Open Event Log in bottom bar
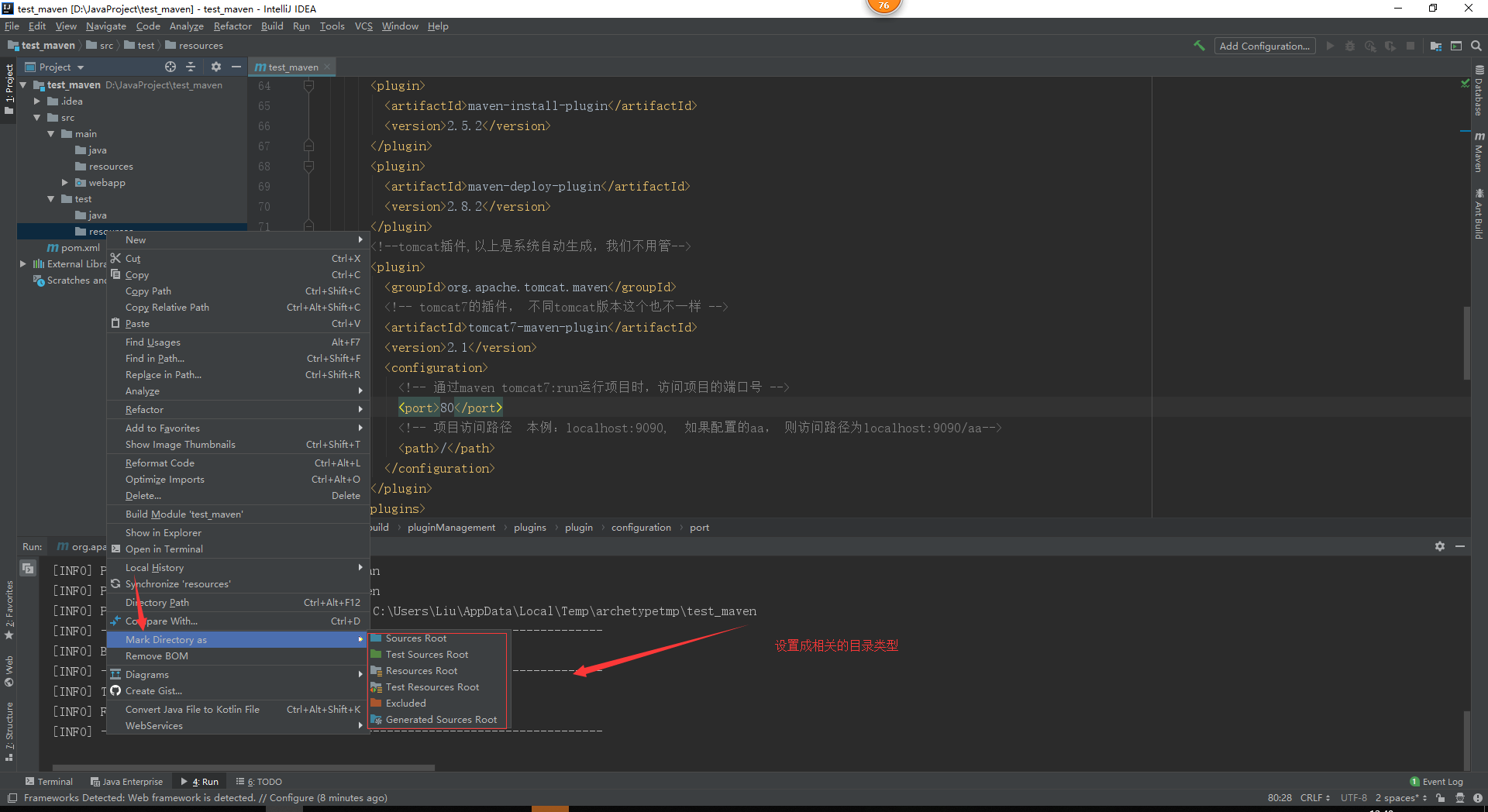Viewport: 1488px width, 812px height. (x=1436, y=782)
